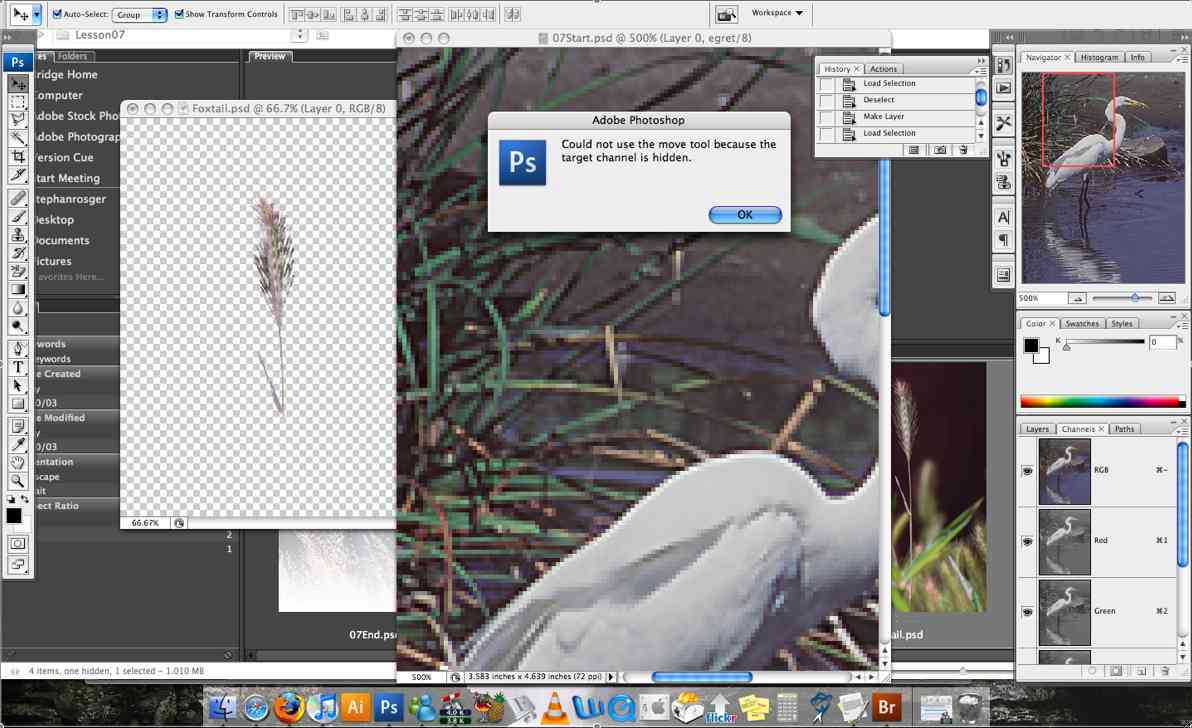Click the RGB channel thumbnail
Screen dimensions: 1192x728
1064,470
